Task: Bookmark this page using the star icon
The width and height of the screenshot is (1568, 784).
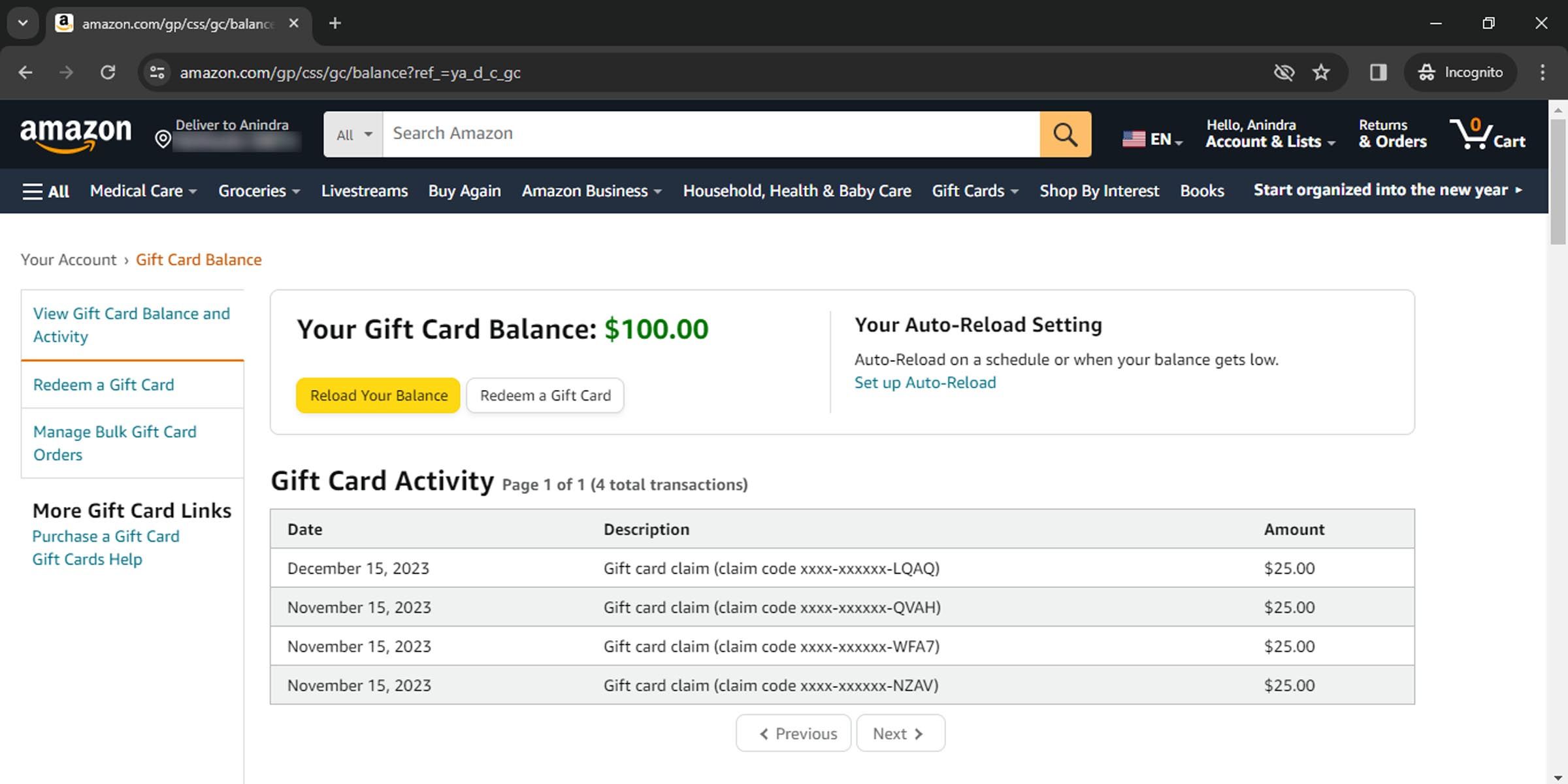Action: [x=1322, y=73]
